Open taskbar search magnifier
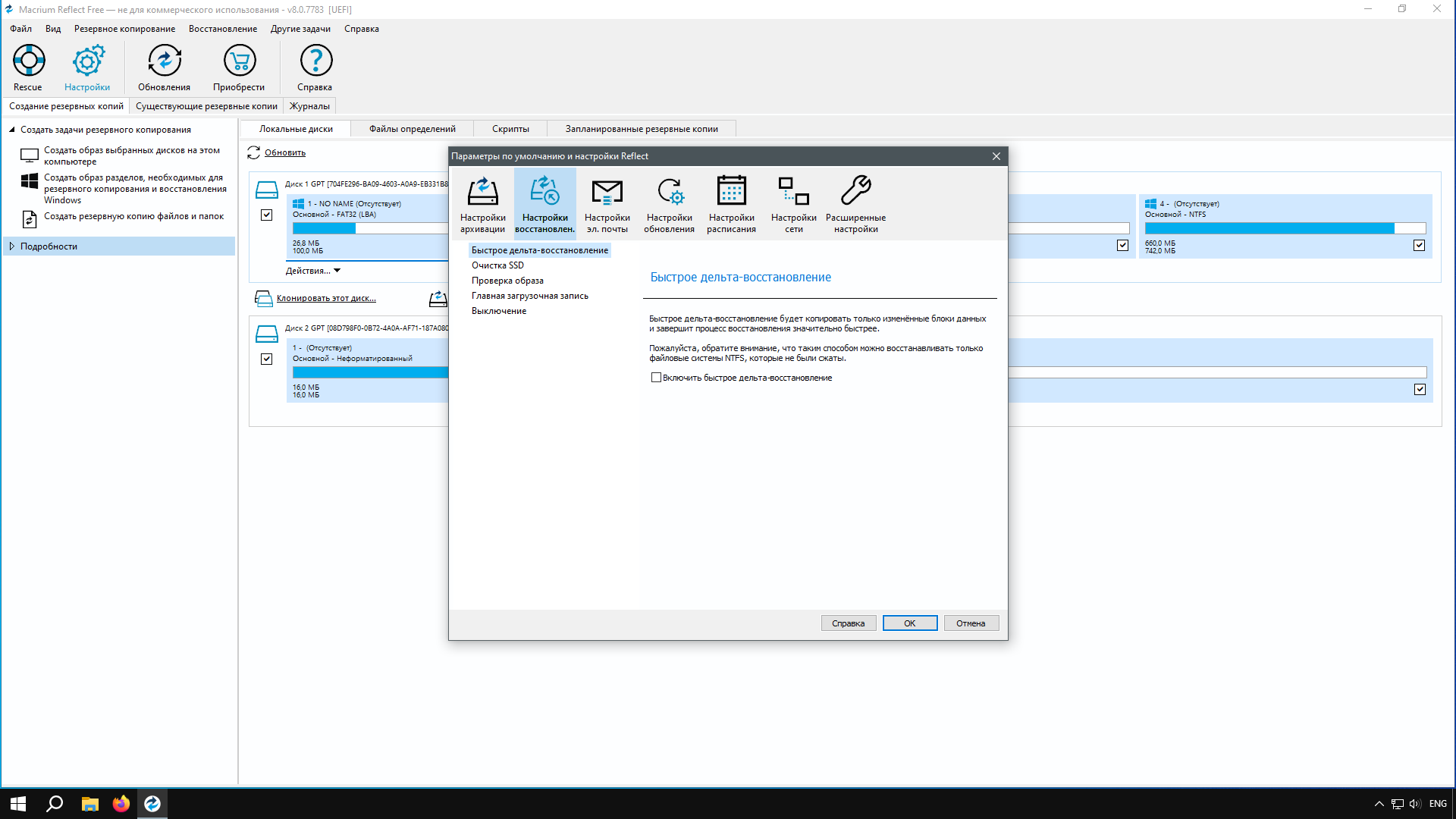 point(55,804)
